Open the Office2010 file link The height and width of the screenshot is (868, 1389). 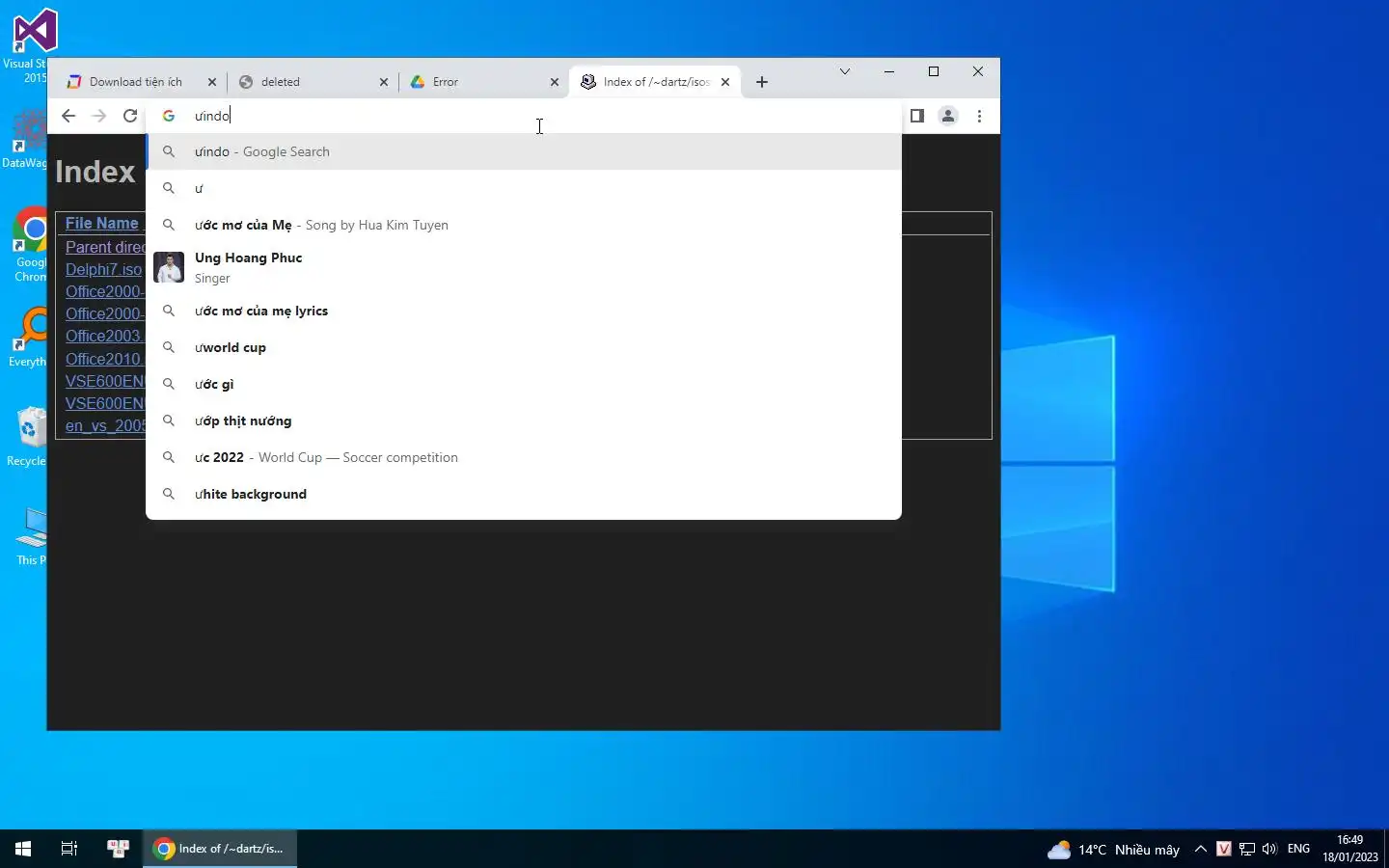(105, 359)
